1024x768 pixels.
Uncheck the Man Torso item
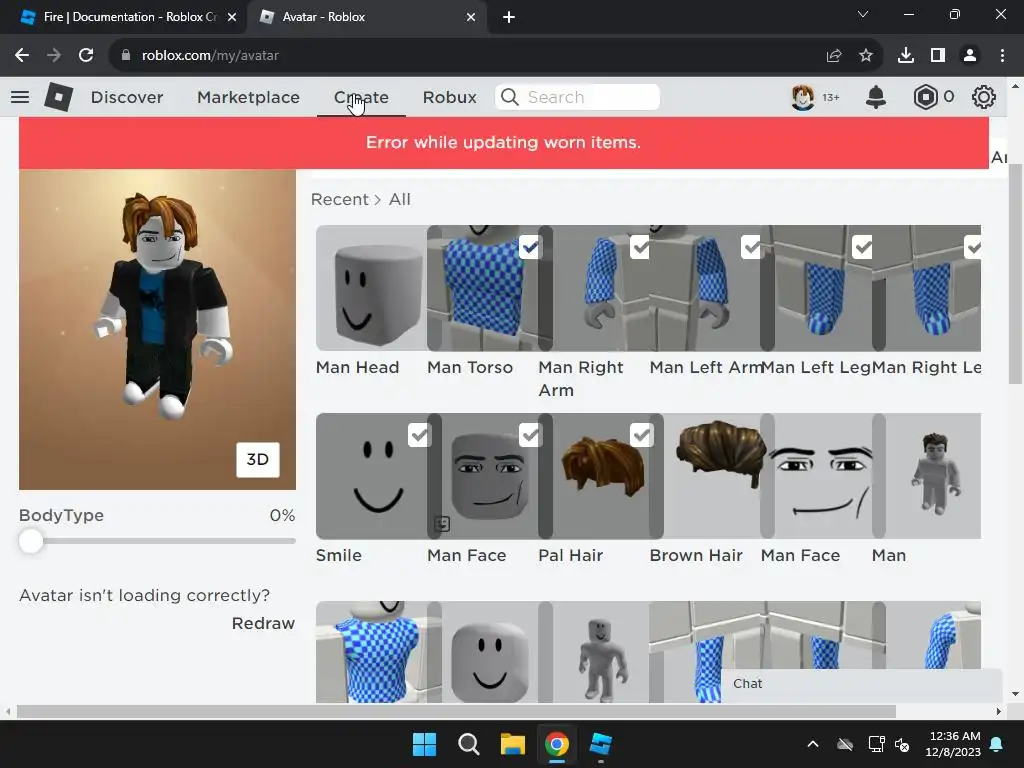tap(530, 248)
